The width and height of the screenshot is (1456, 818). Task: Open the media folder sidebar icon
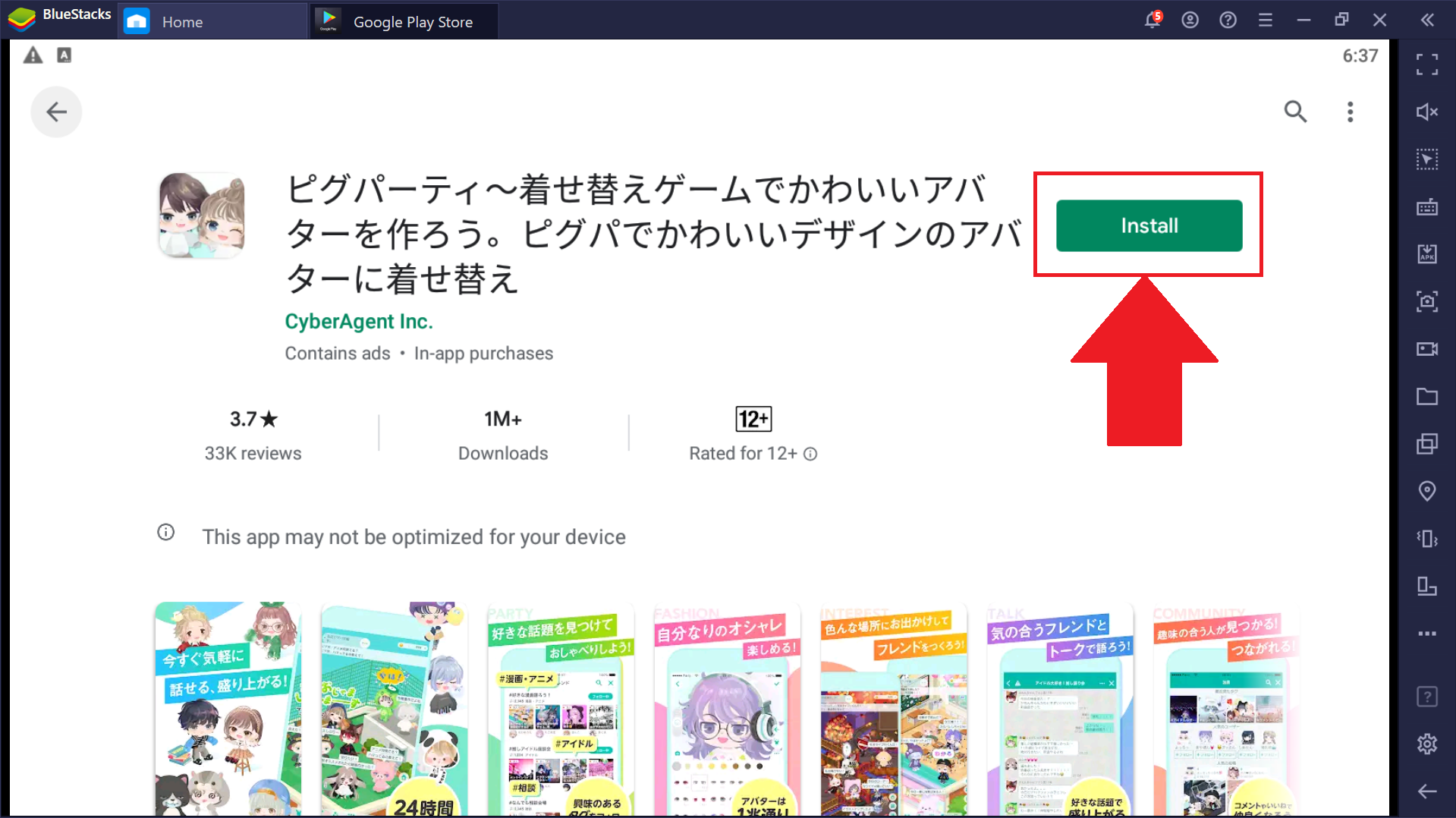(1427, 397)
